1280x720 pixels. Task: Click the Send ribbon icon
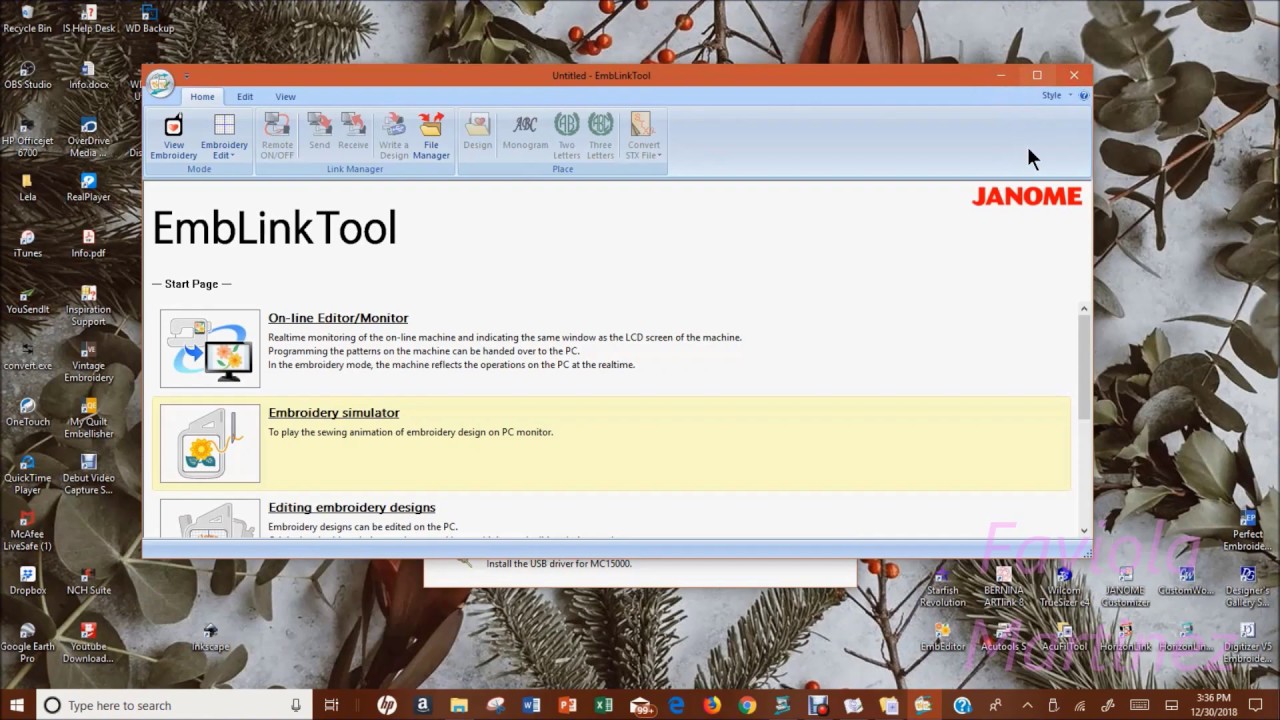click(x=319, y=131)
